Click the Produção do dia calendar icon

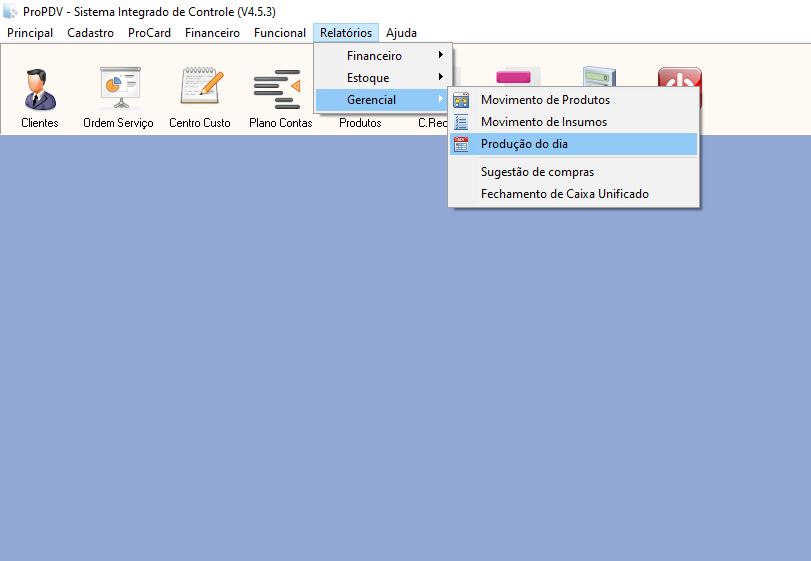[x=461, y=144]
